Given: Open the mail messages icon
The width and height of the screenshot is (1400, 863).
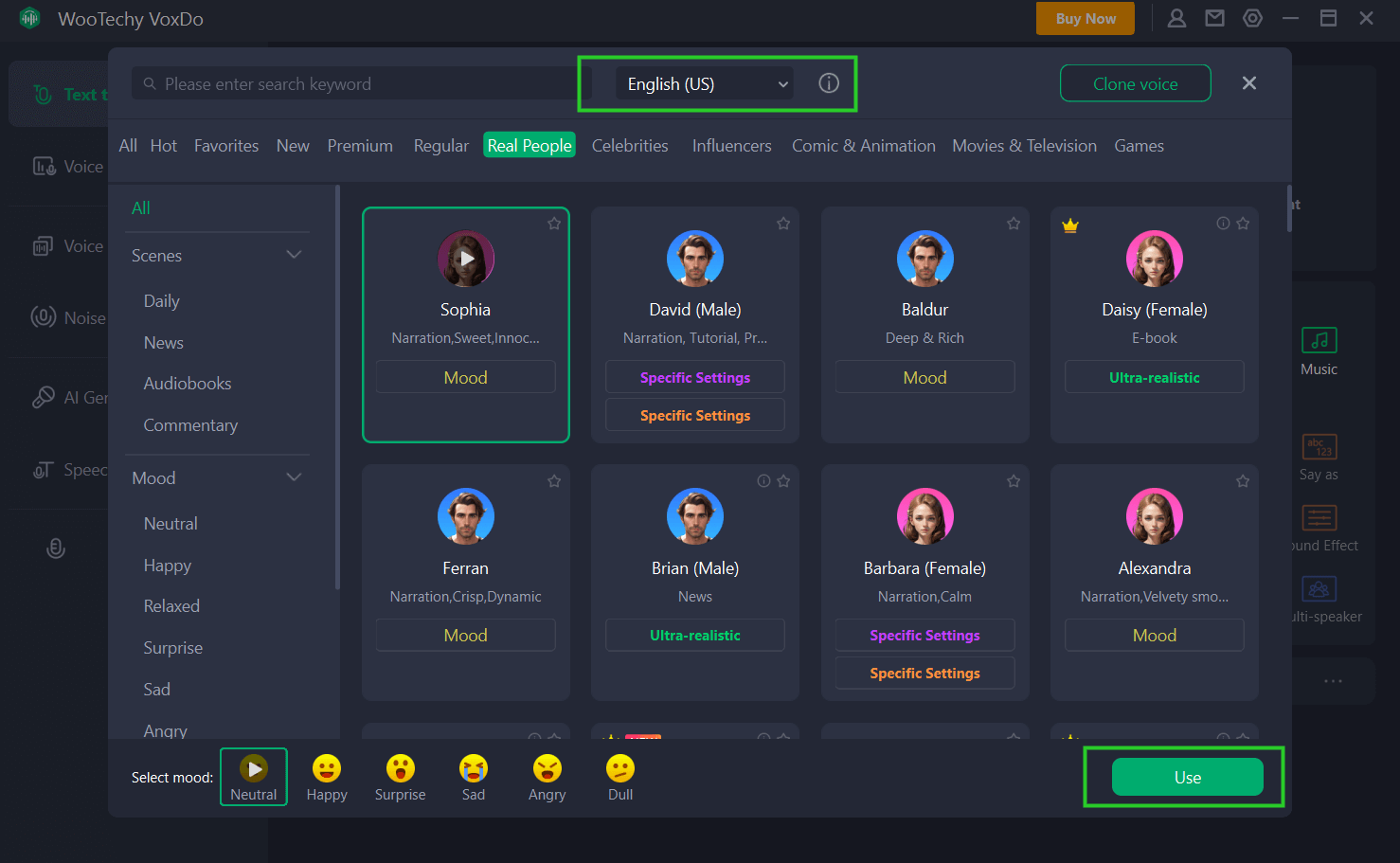Looking at the screenshot, I should pyautogui.click(x=1214, y=18).
